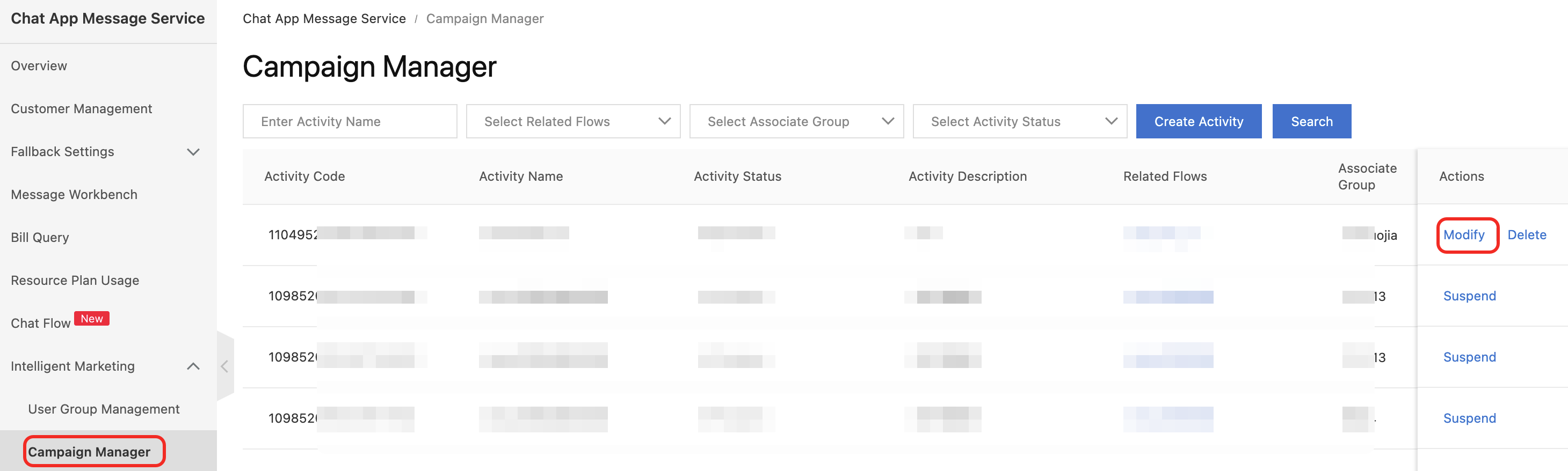The width and height of the screenshot is (1568, 471).
Task: Click the Chat App Message Service breadcrumb
Action: pos(324,19)
